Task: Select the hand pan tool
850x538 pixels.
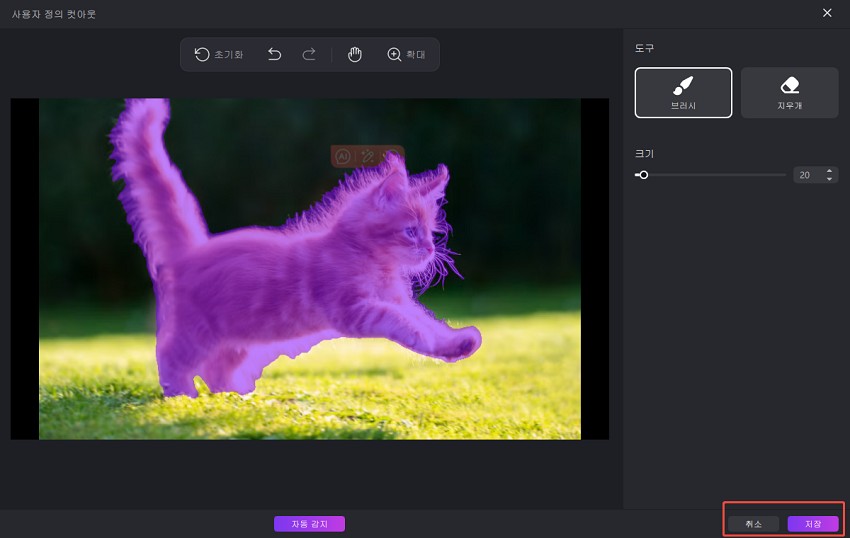Action: pyautogui.click(x=355, y=54)
